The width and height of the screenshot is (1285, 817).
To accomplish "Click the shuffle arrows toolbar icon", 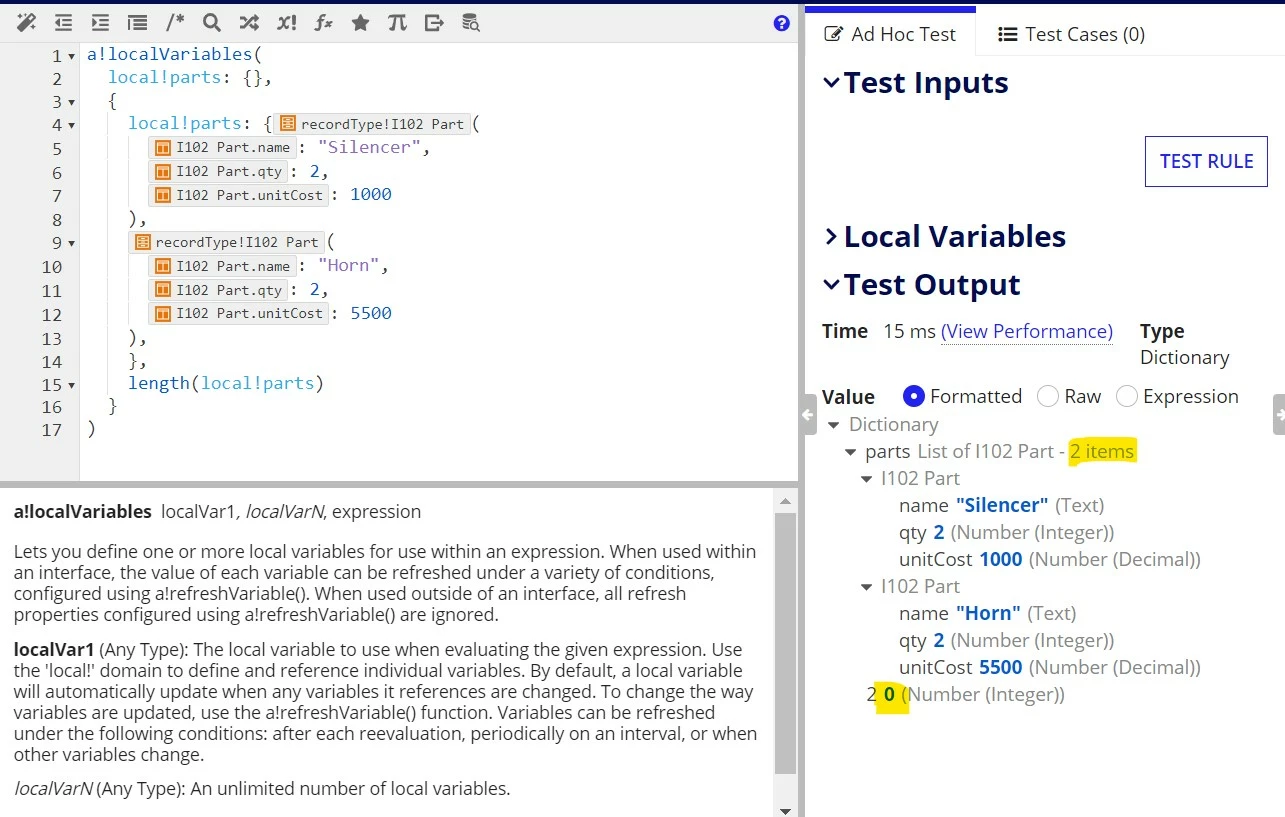I will [249, 22].
